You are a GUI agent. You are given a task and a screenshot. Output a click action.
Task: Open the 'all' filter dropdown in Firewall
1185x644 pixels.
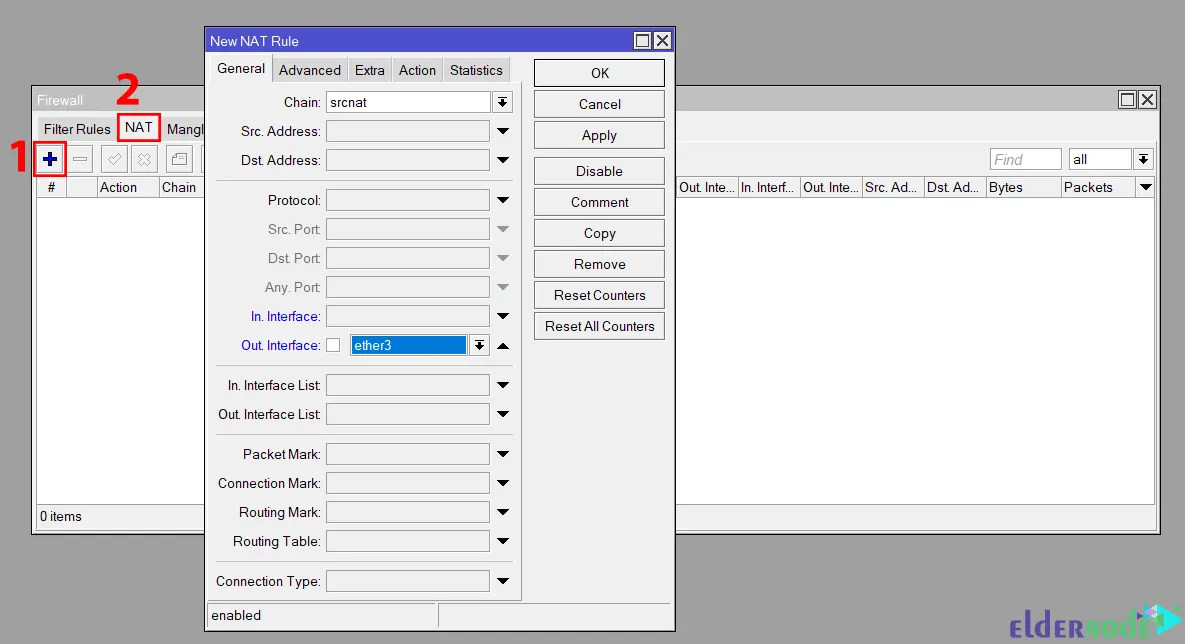1143,160
